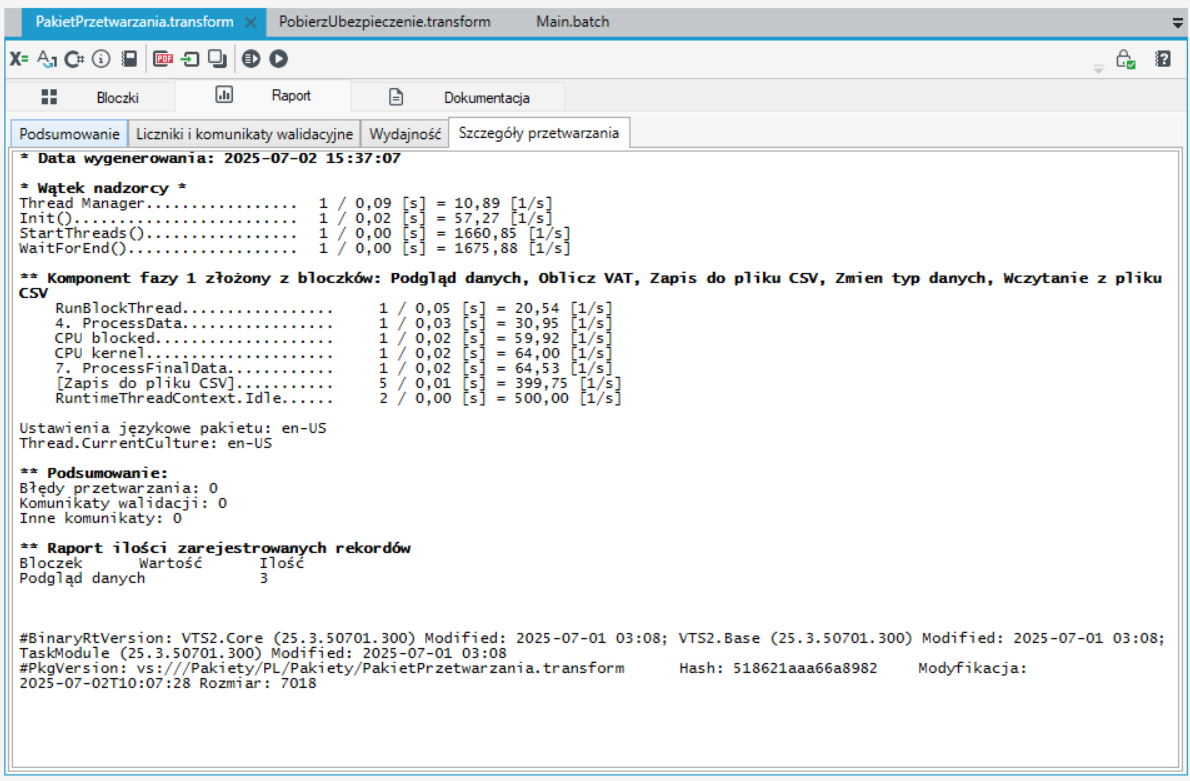The image size is (1190, 781).
Task: Click the 'Podgląd danych' record count row
Action: pyautogui.click(x=143, y=578)
